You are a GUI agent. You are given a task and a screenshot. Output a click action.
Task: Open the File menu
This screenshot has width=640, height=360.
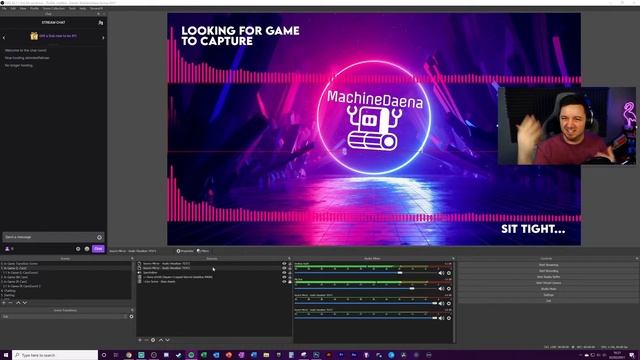pos(4,8)
